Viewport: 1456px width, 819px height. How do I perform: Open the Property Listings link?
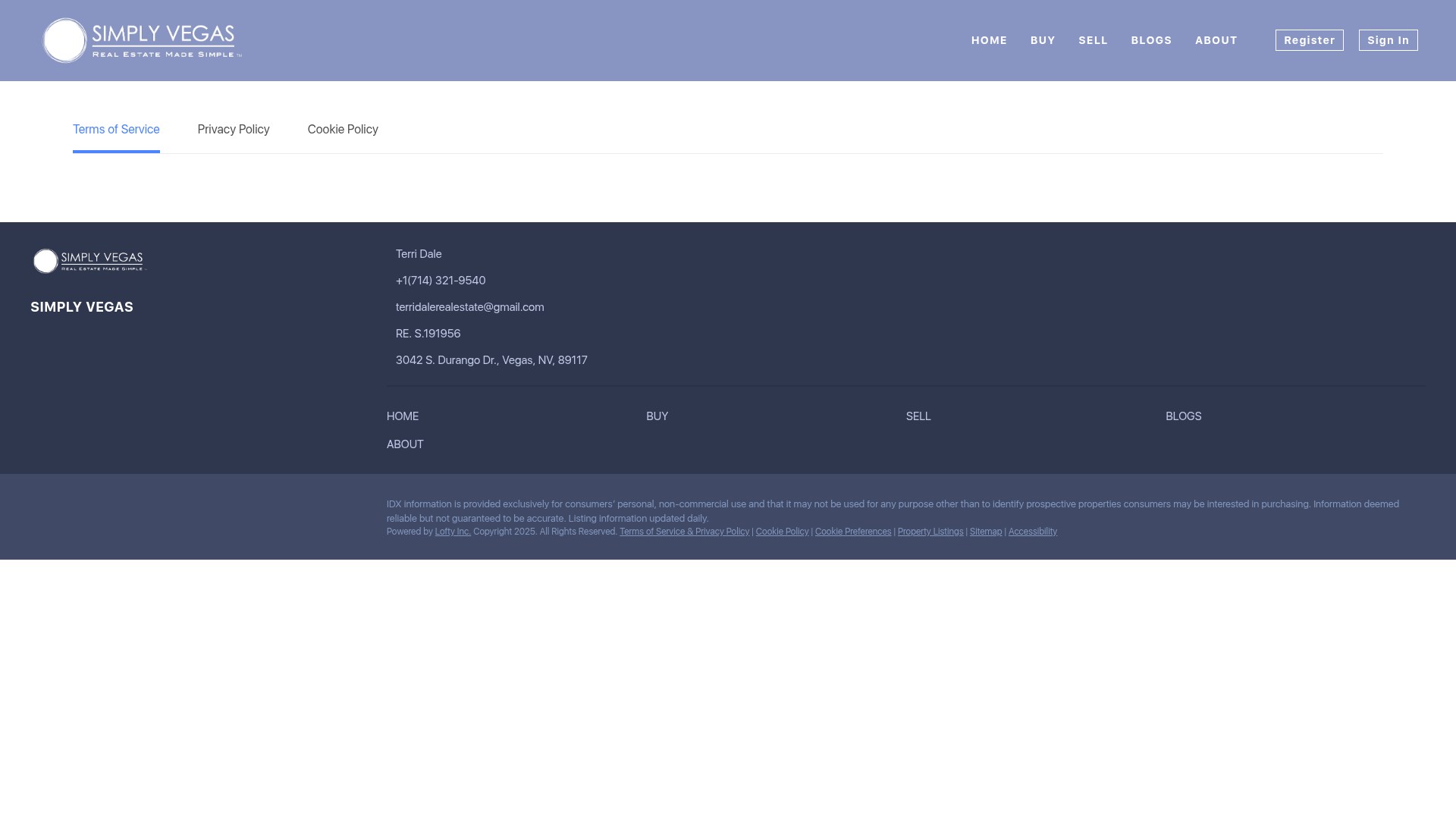930,532
